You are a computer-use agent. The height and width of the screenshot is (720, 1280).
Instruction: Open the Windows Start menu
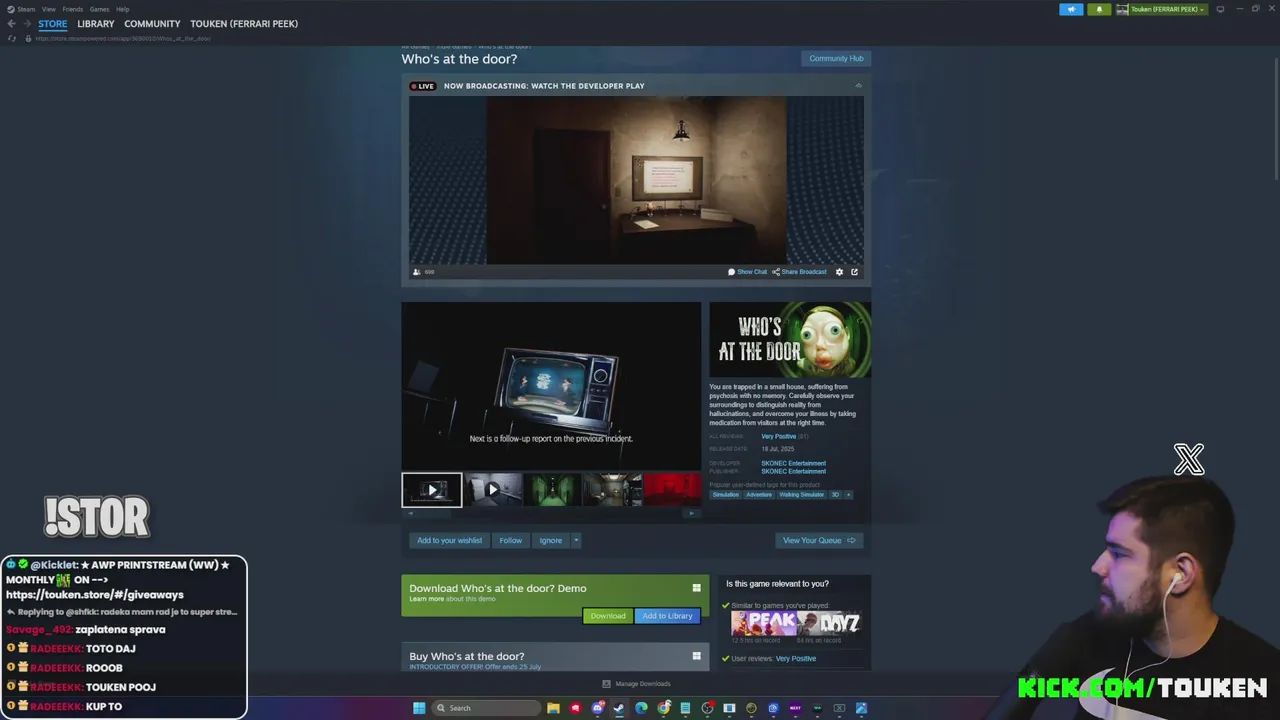[x=419, y=708]
